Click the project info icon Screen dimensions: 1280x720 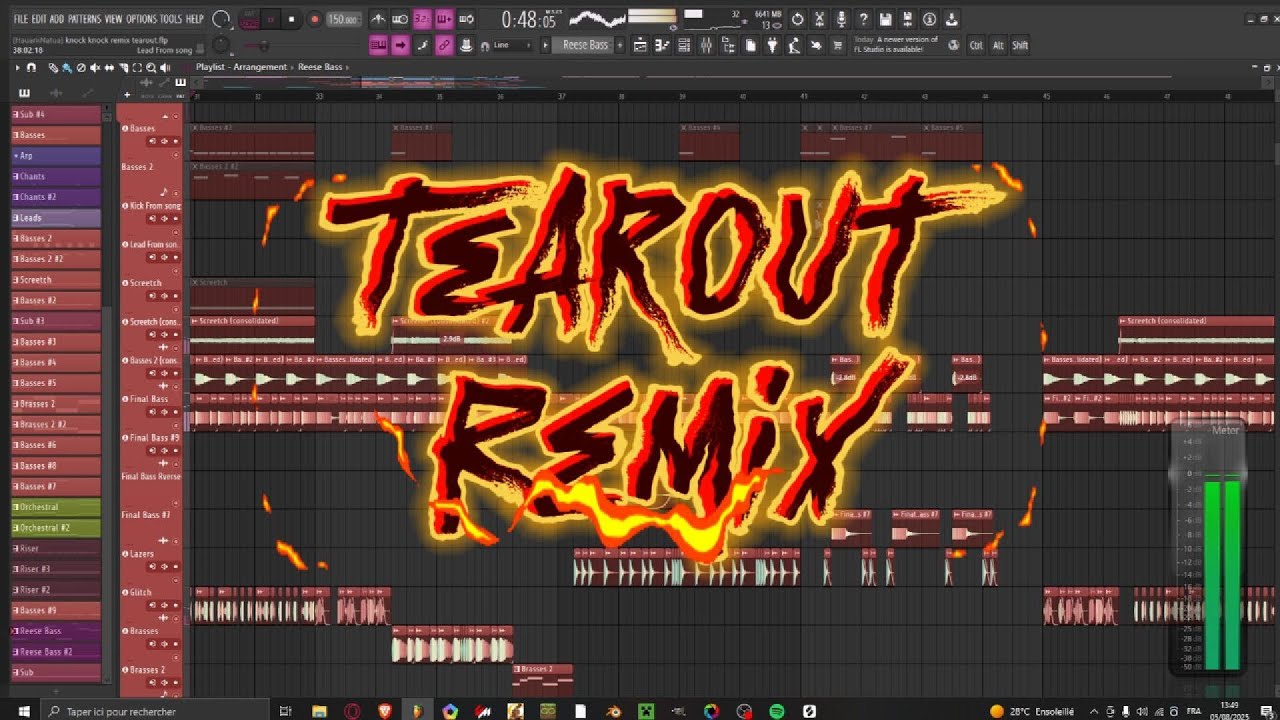coord(930,19)
